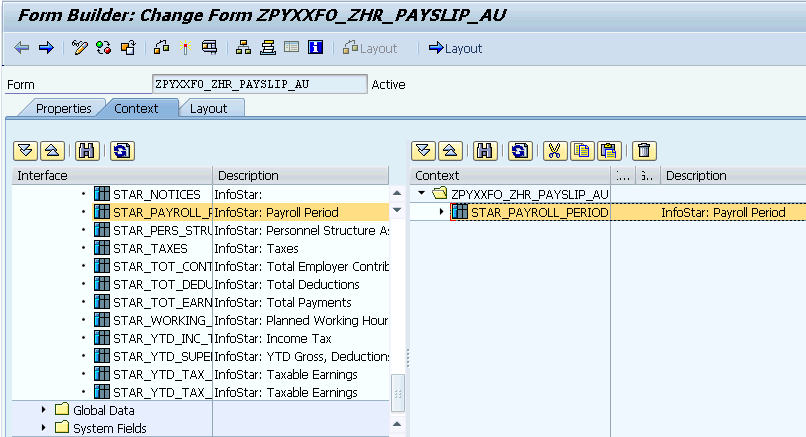Click the forward arrow in the toolbar
This screenshot has height=437, width=806.
point(45,48)
